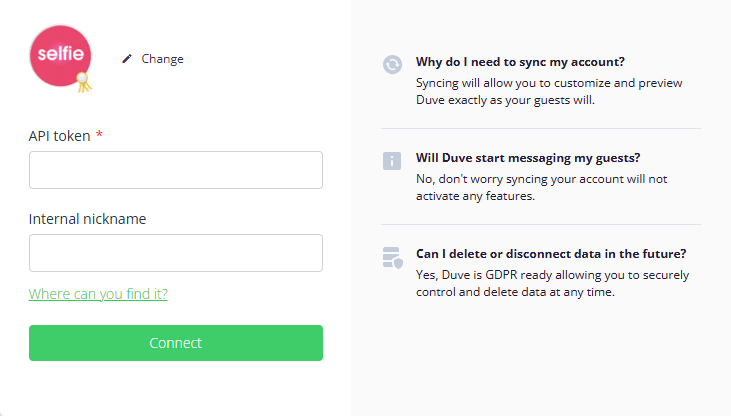Select 'Why do I need to sync my account?' heading

[520, 62]
